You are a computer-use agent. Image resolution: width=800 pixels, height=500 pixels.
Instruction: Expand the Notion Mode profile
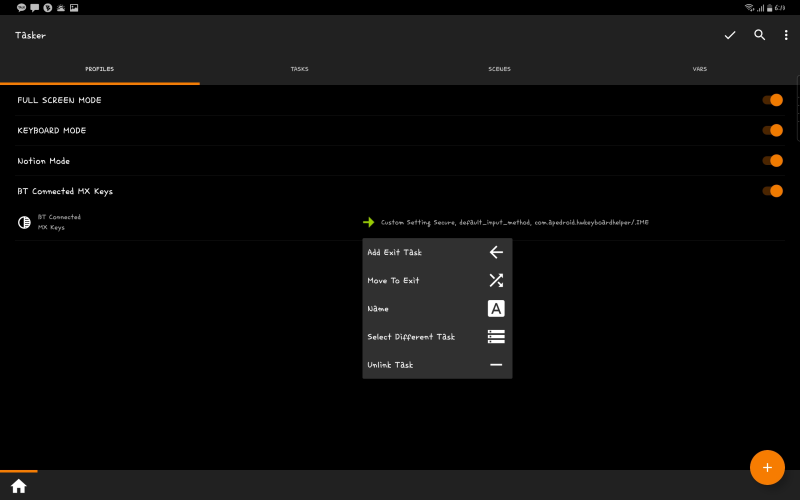coord(43,161)
